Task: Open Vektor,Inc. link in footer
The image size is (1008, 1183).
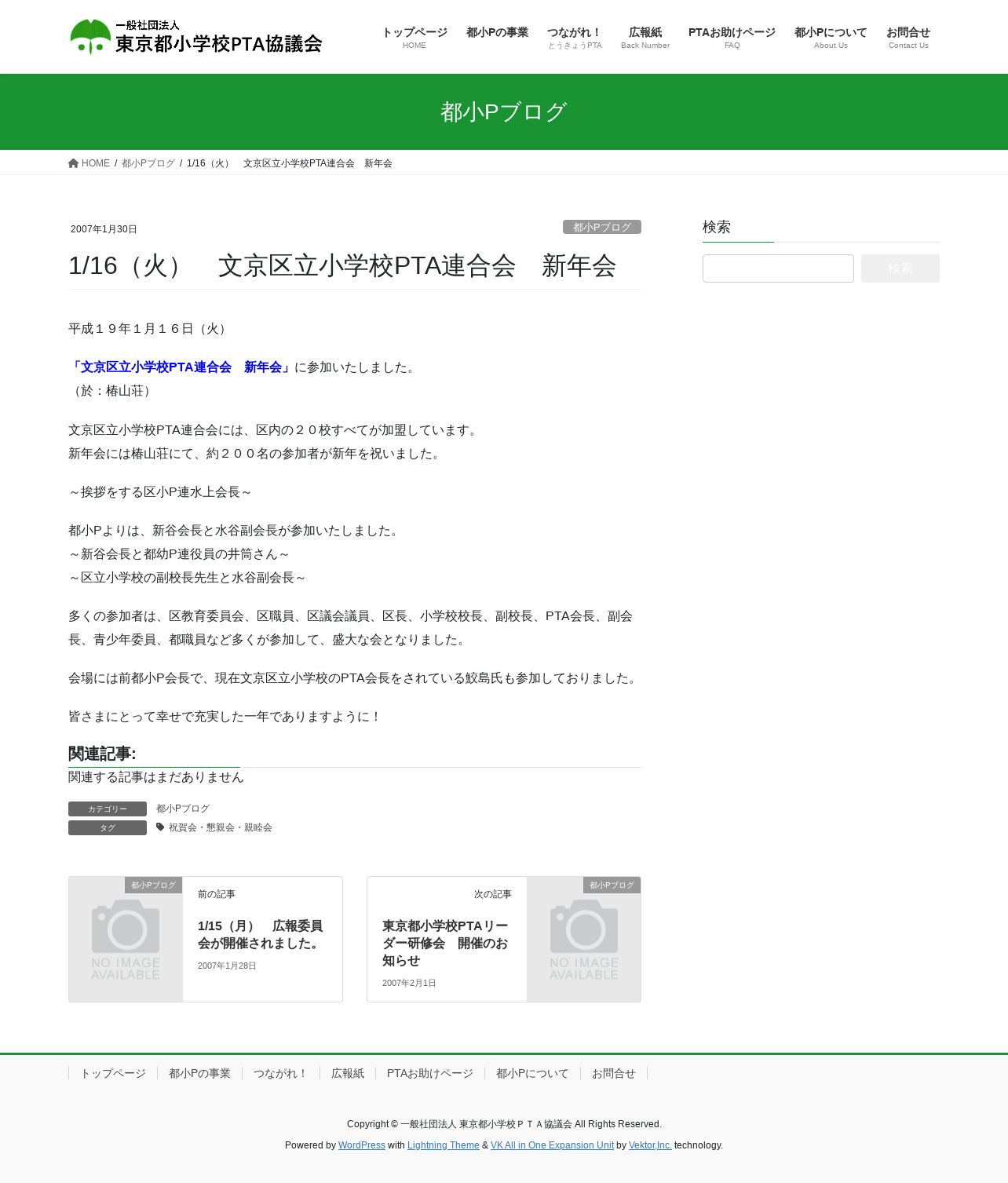Action: 651,1145
